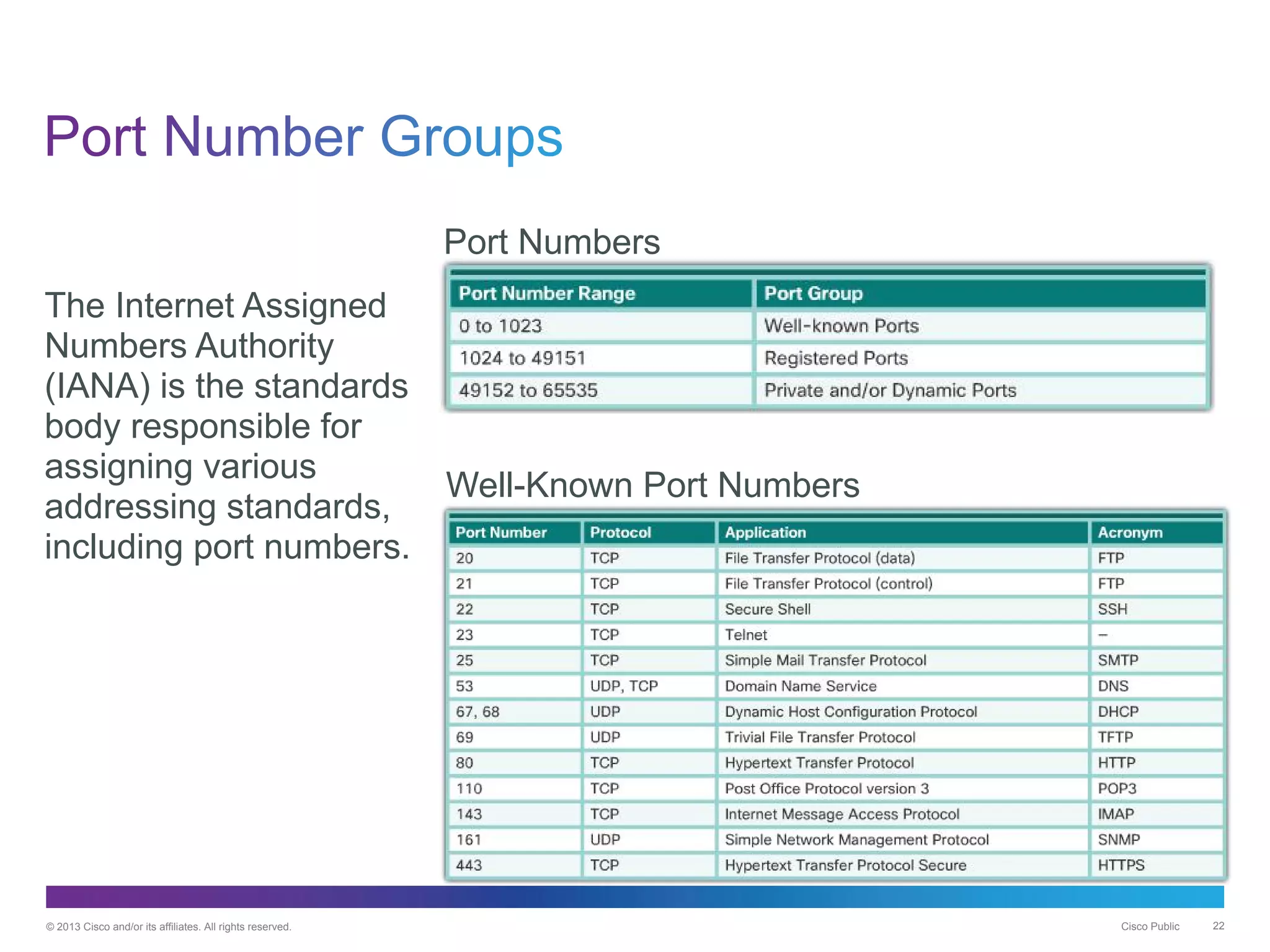This screenshot has width=1270, height=952.
Task: Select the 'DHCP' acronym cell
Action: [1157, 712]
